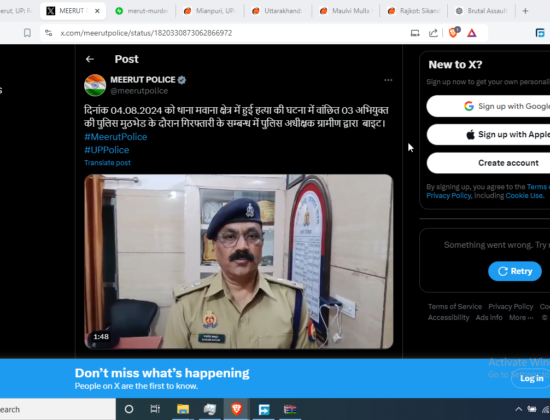Open Ads info footer link

tap(489, 318)
